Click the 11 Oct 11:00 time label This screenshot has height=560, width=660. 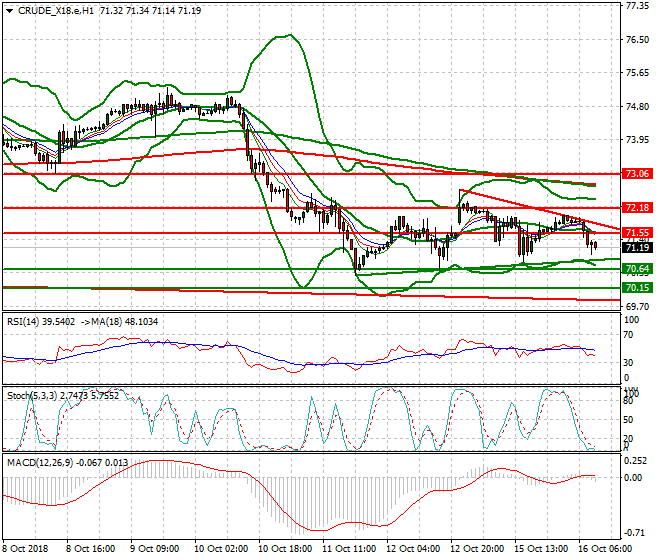pyautogui.click(x=349, y=549)
